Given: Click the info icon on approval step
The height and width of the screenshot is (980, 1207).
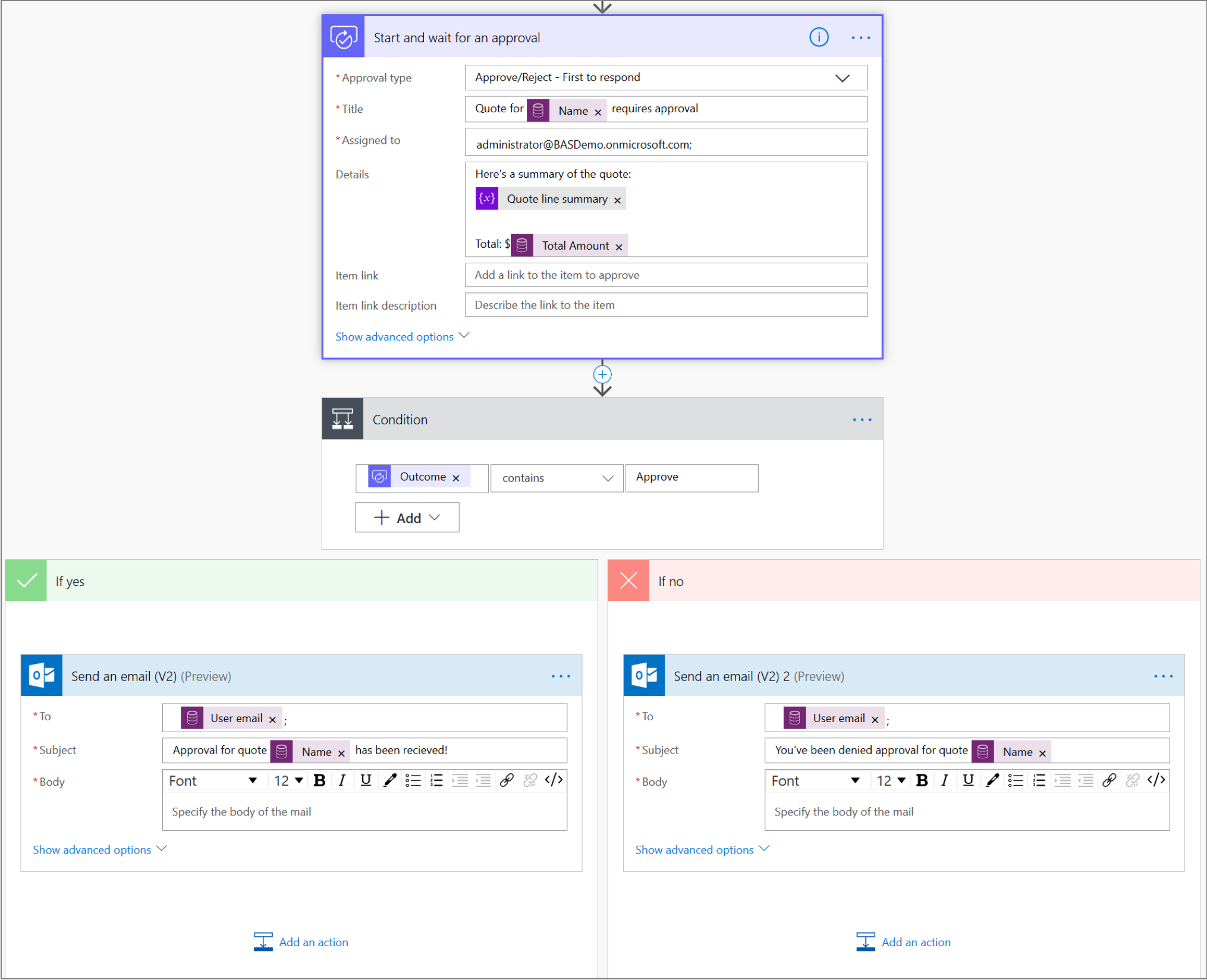Looking at the screenshot, I should pos(820,38).
